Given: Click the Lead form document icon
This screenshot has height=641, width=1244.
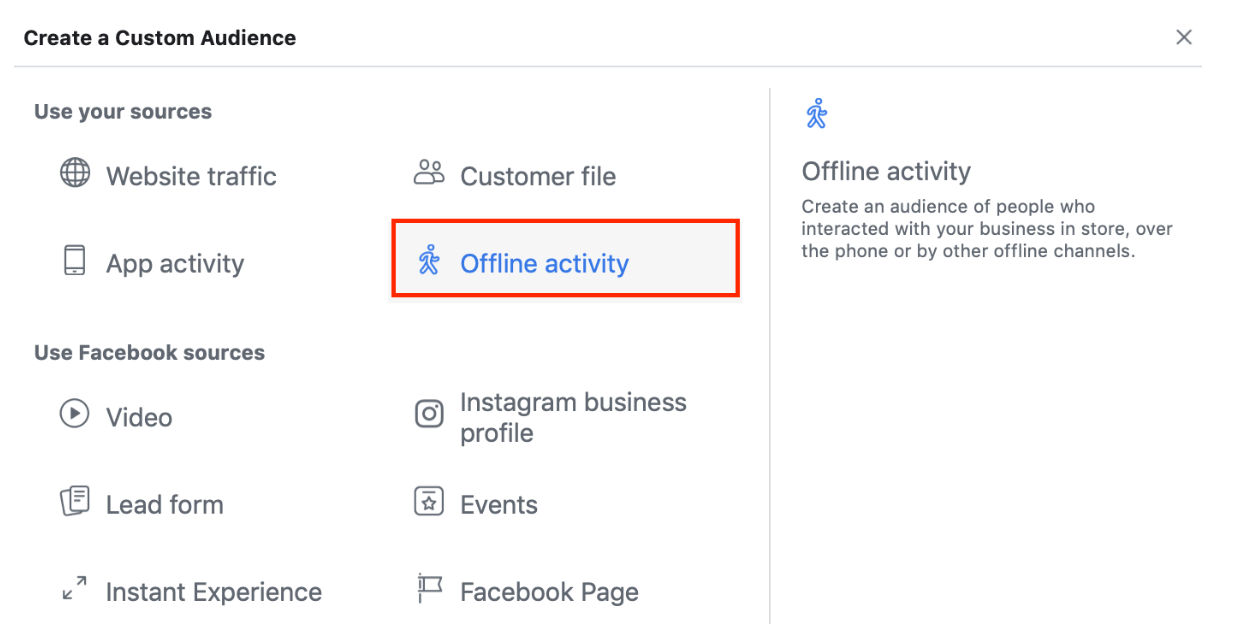Looking at the screenshot, I should [x=75, y=502].
